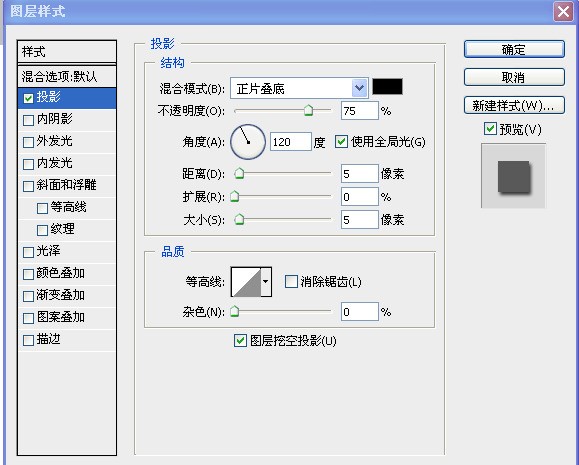Click the 不透明度 opacity slider handle
579x465 pixels.
coord(308,110)
